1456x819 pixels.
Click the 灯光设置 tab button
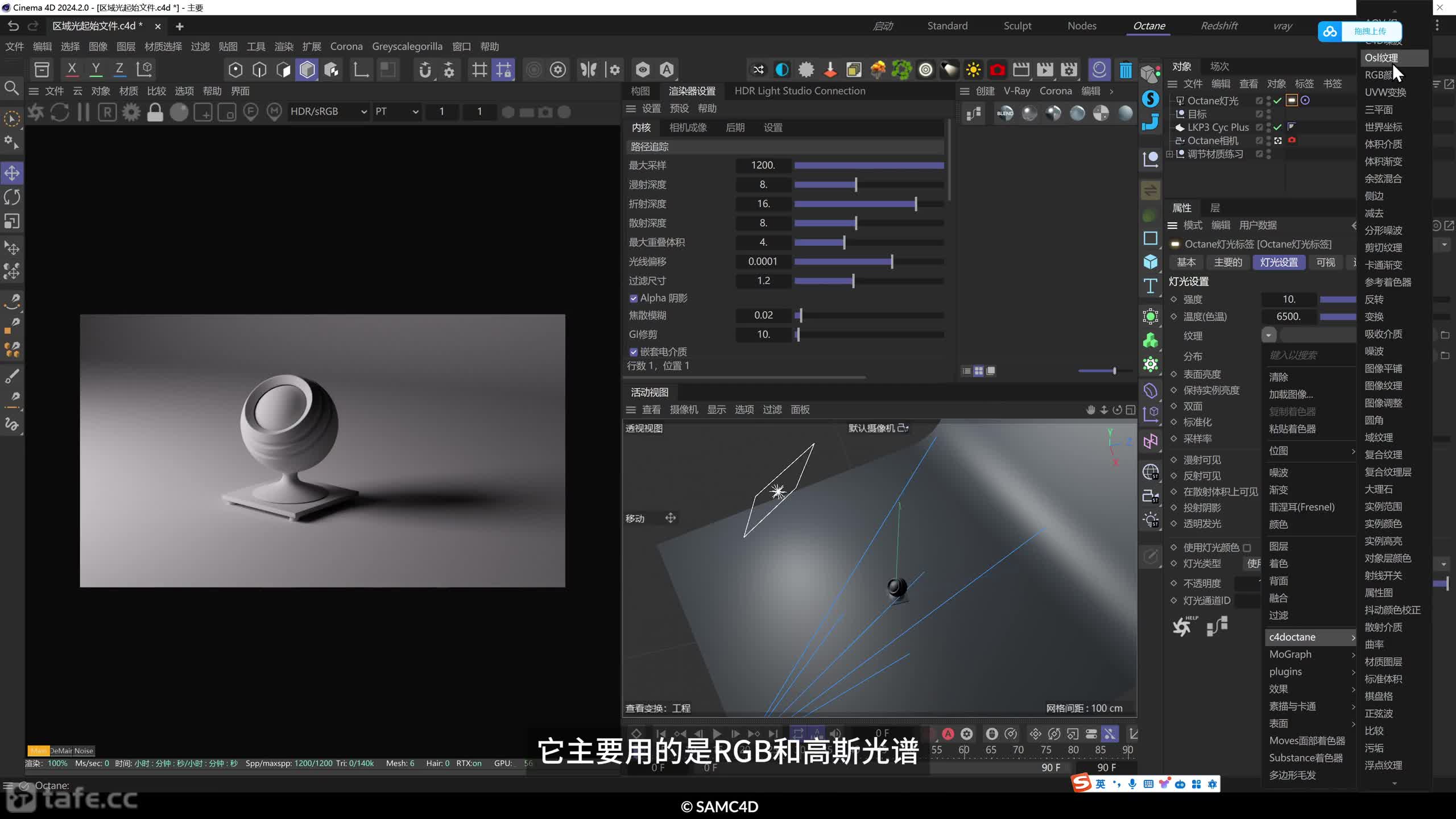[x=1279, y=262]
